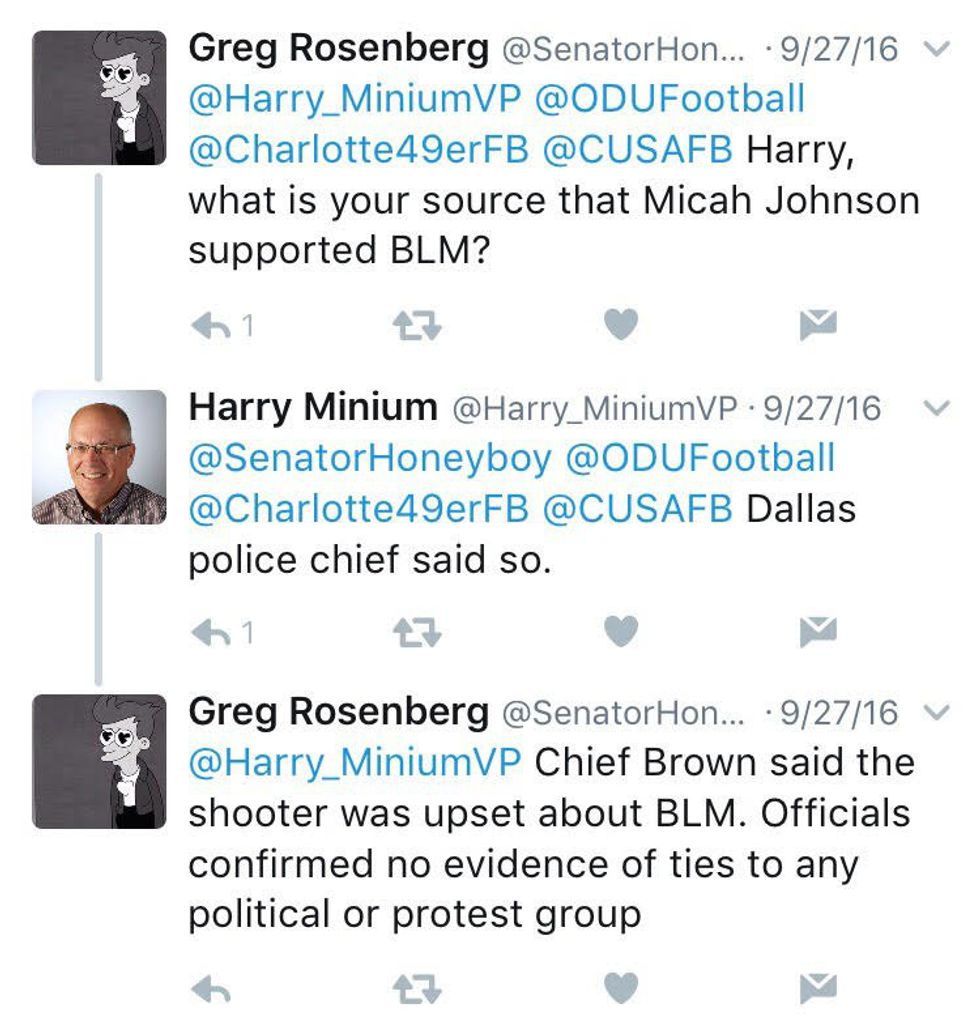View Harry Minium's profile photo

pyautogui.click(x=99, y=457)
